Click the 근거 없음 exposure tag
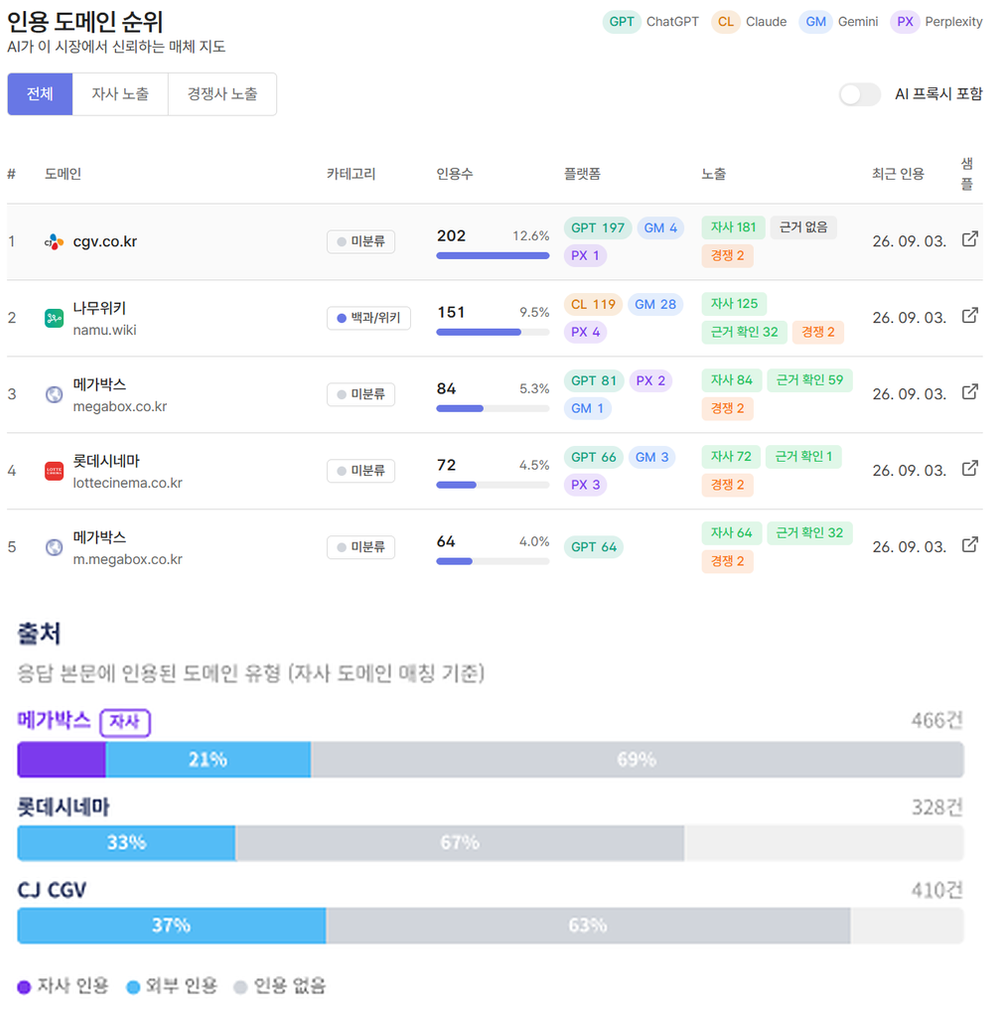Viewport: 993px width, 1024px height. (x=804, y=227)
